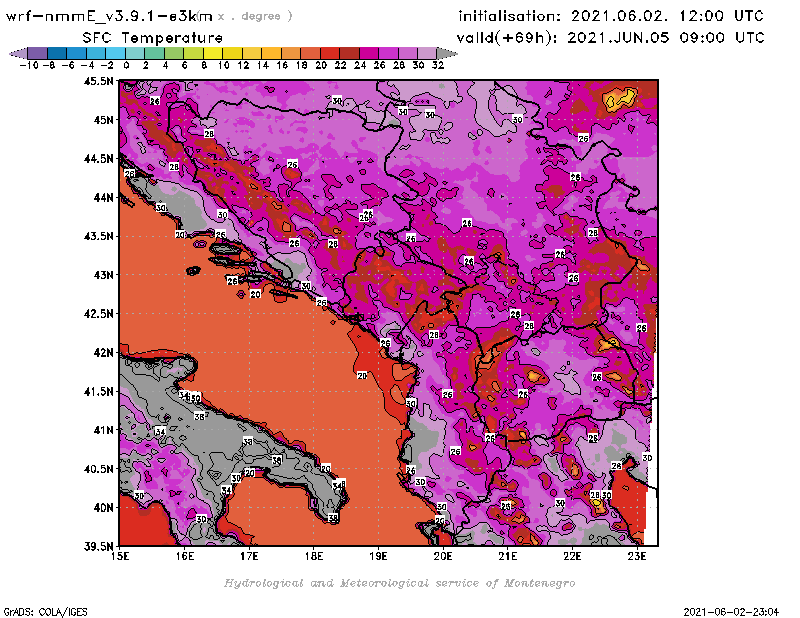This screenshot has height=618, width=800.
Task: Click the pale purple below -10 legend arrow
Action: point(18,53)
